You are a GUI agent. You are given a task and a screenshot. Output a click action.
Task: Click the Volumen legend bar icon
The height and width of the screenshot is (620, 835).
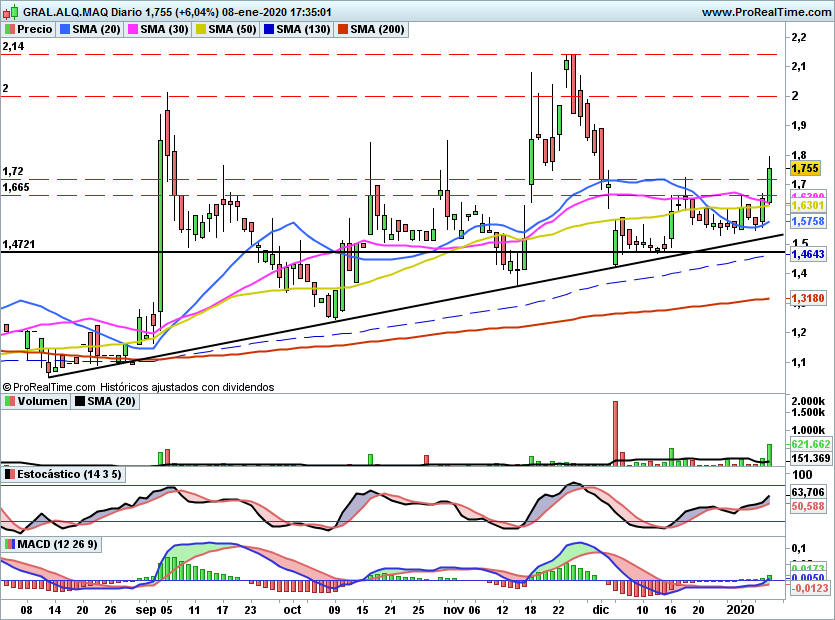click(10, 401)
